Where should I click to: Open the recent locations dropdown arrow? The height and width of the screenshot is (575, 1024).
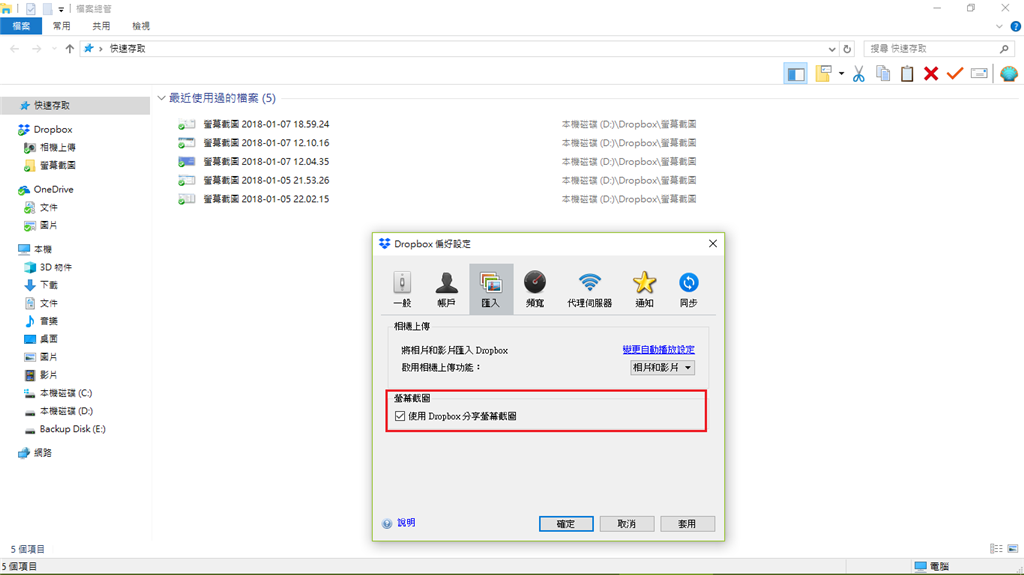54,49
